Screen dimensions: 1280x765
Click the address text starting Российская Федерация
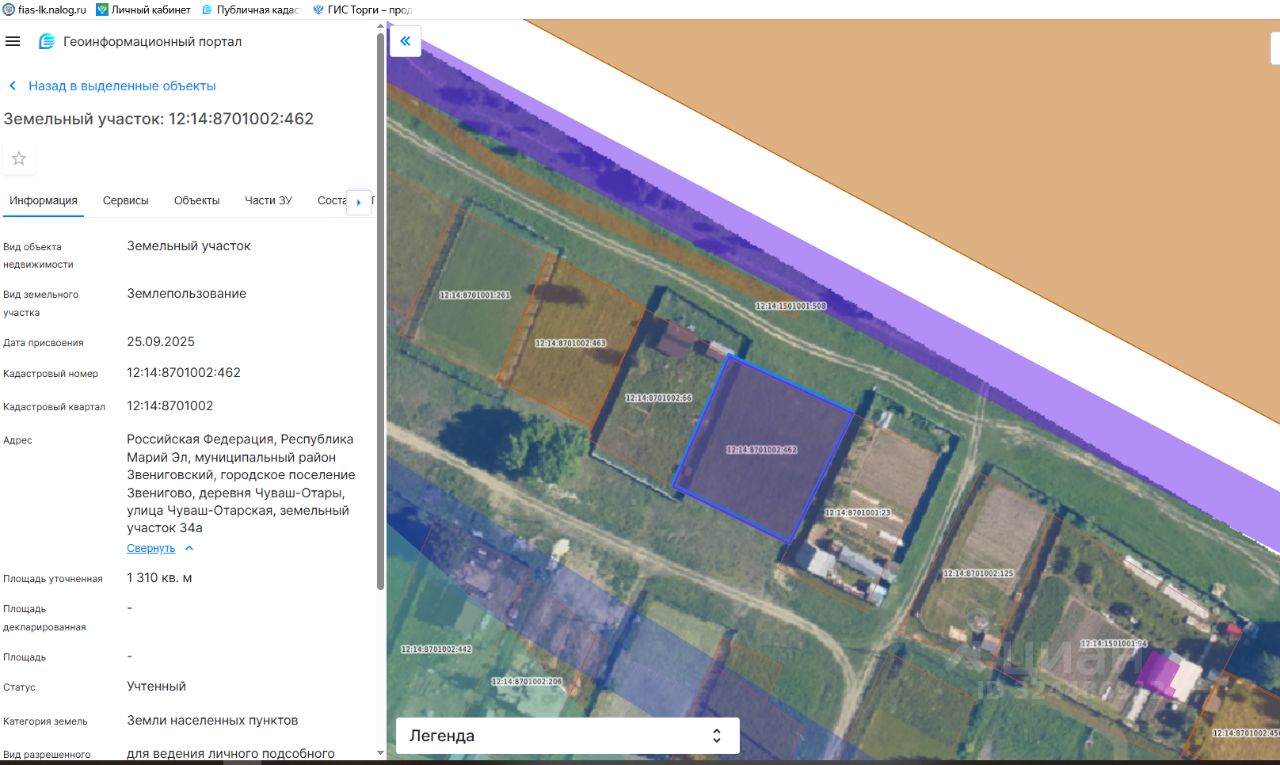(x=241, y=484)
